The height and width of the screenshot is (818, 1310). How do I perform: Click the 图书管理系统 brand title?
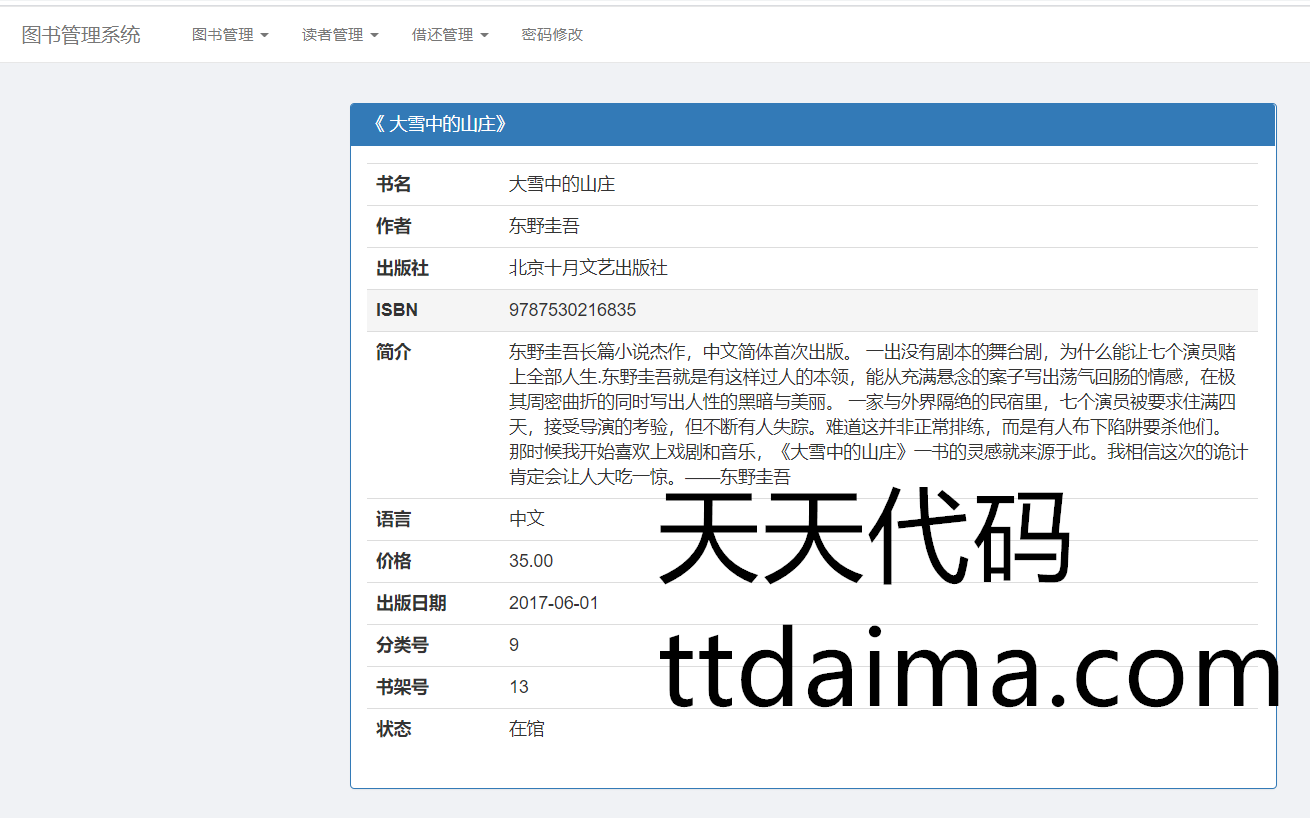[x=81, y=35]
